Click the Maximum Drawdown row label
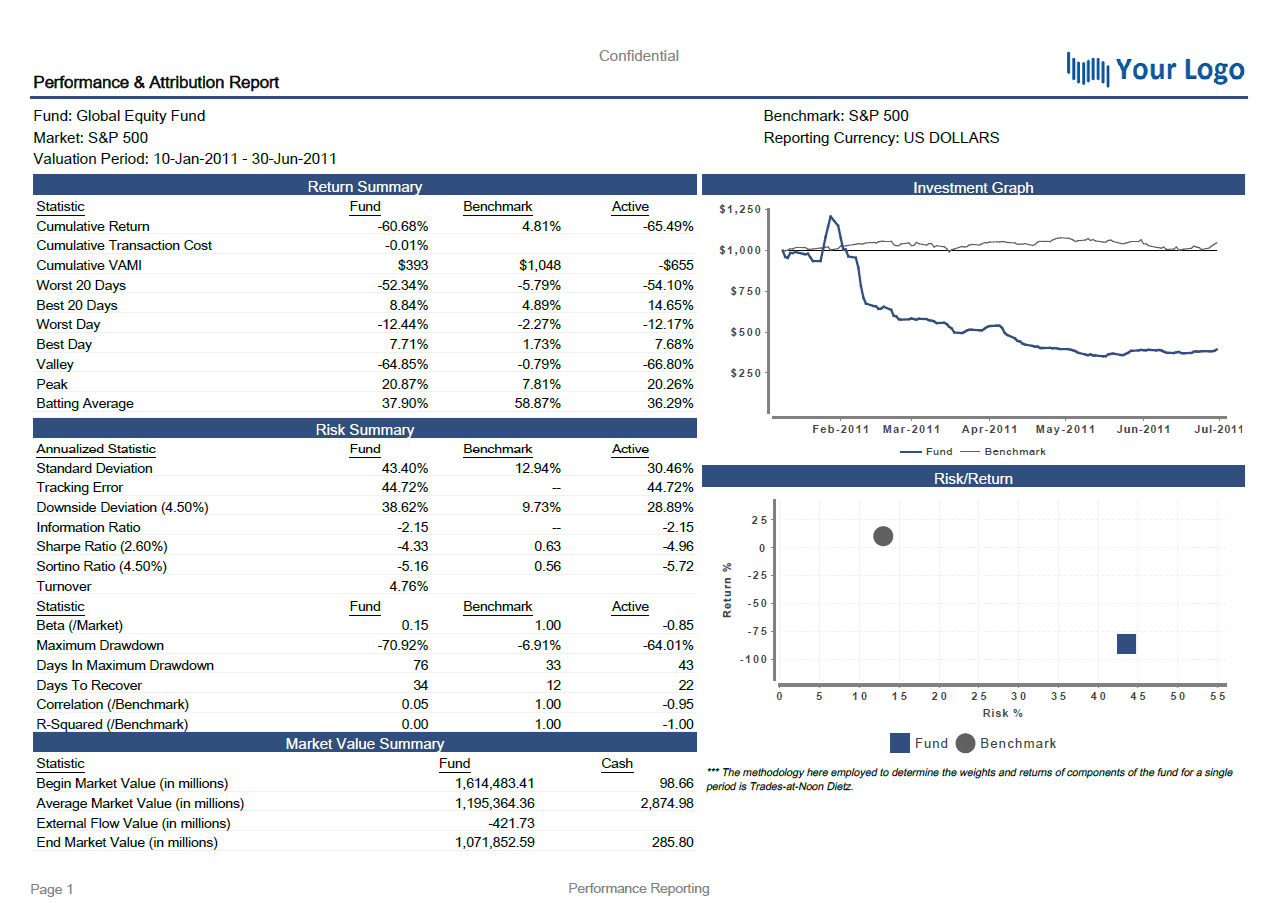1279x903 pixels. pyautogui.click(x=100, y=645)
